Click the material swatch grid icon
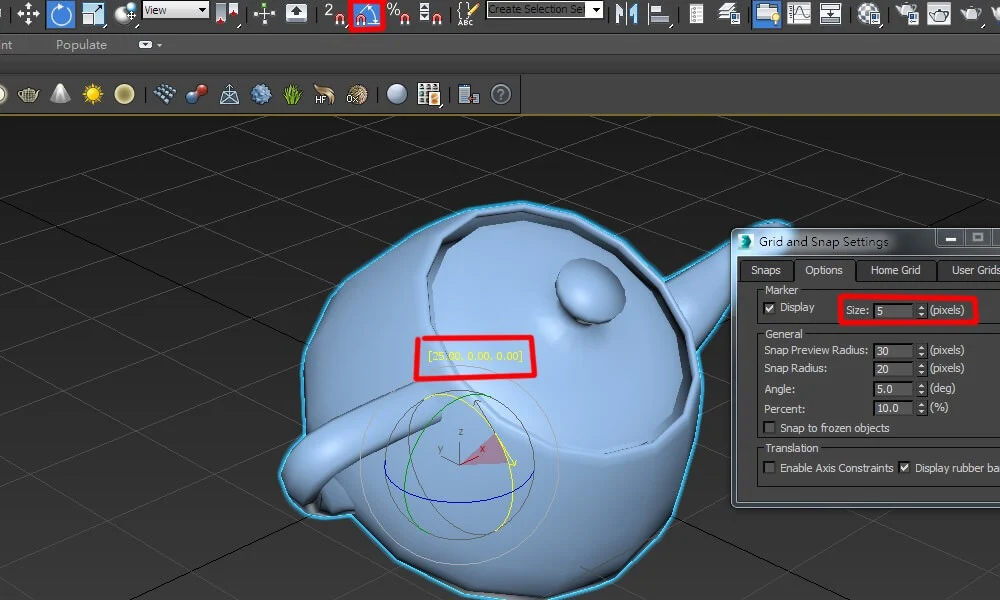 point(429,94)
